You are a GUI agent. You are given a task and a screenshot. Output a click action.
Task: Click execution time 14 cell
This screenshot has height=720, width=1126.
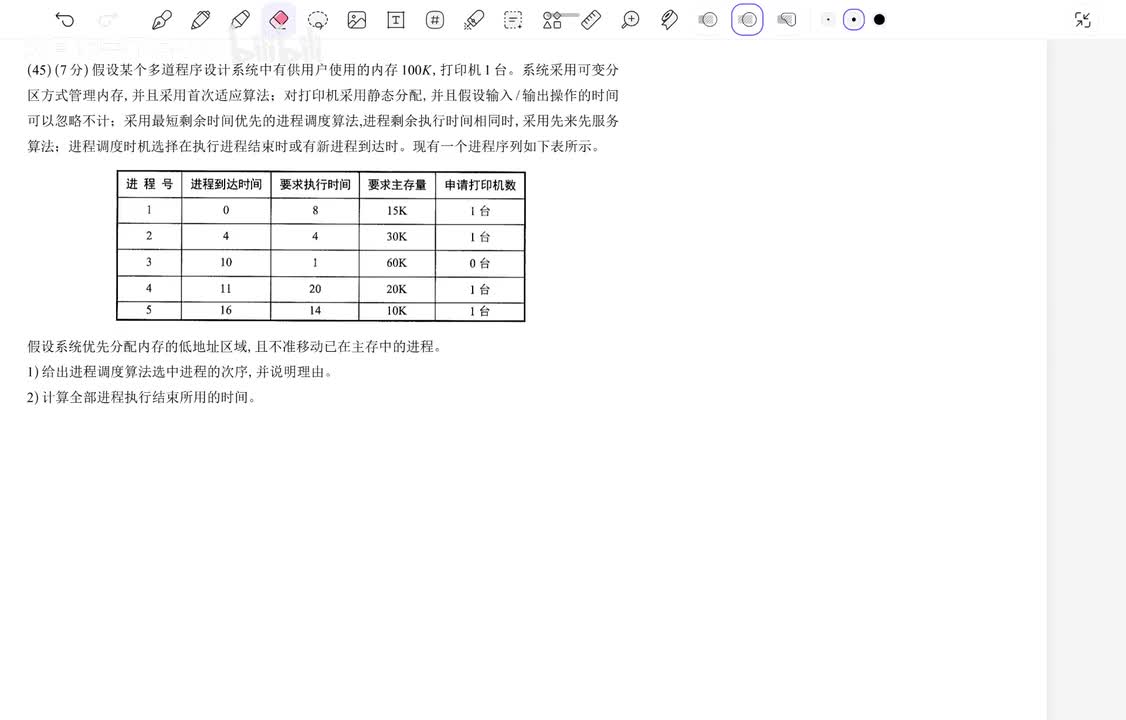315,310
